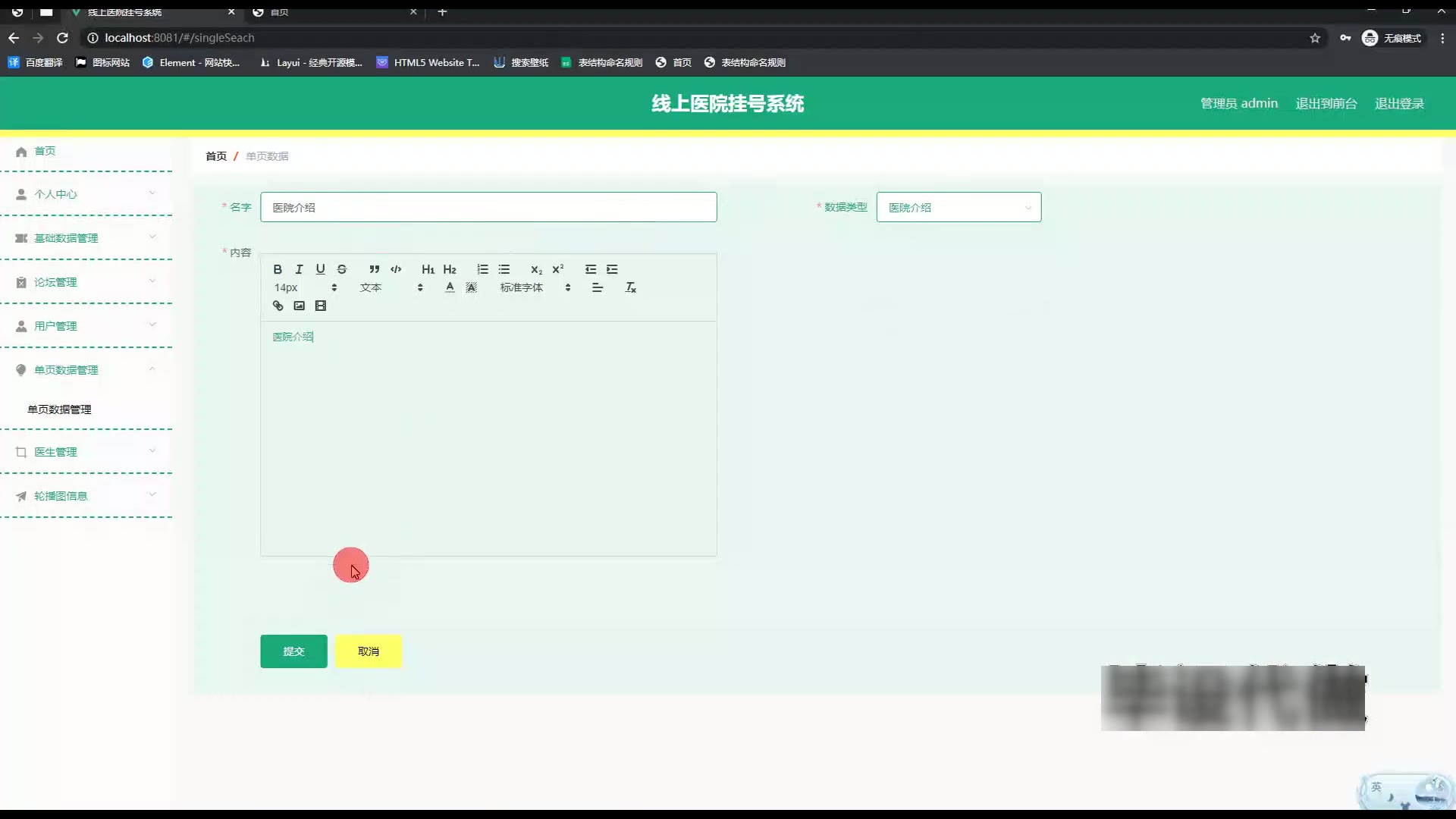The width and height of the screenshot is (1456, 819).
Task: Click the superscript icon
Action: [558, 269]
